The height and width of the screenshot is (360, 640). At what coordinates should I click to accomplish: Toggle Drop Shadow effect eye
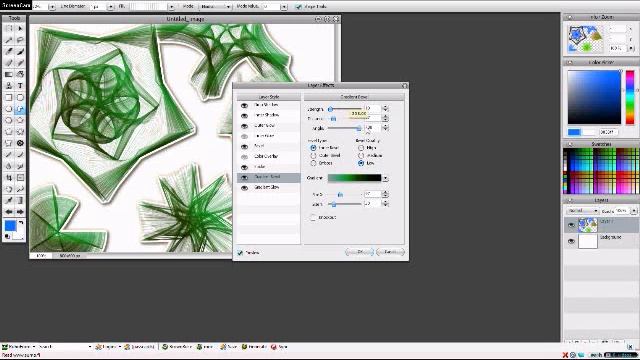point(244,105)
